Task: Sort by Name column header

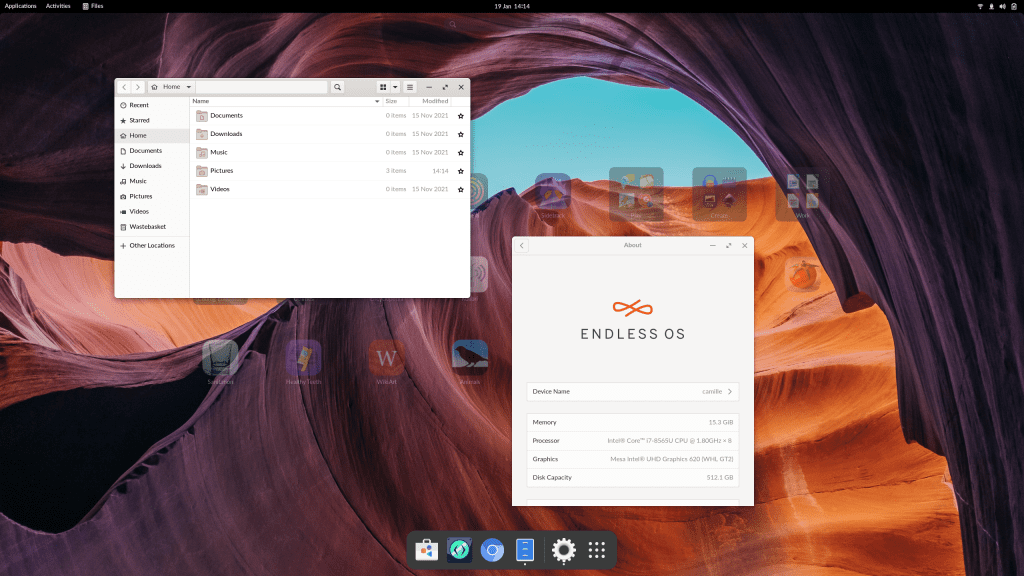Action: tap(286, 101)
